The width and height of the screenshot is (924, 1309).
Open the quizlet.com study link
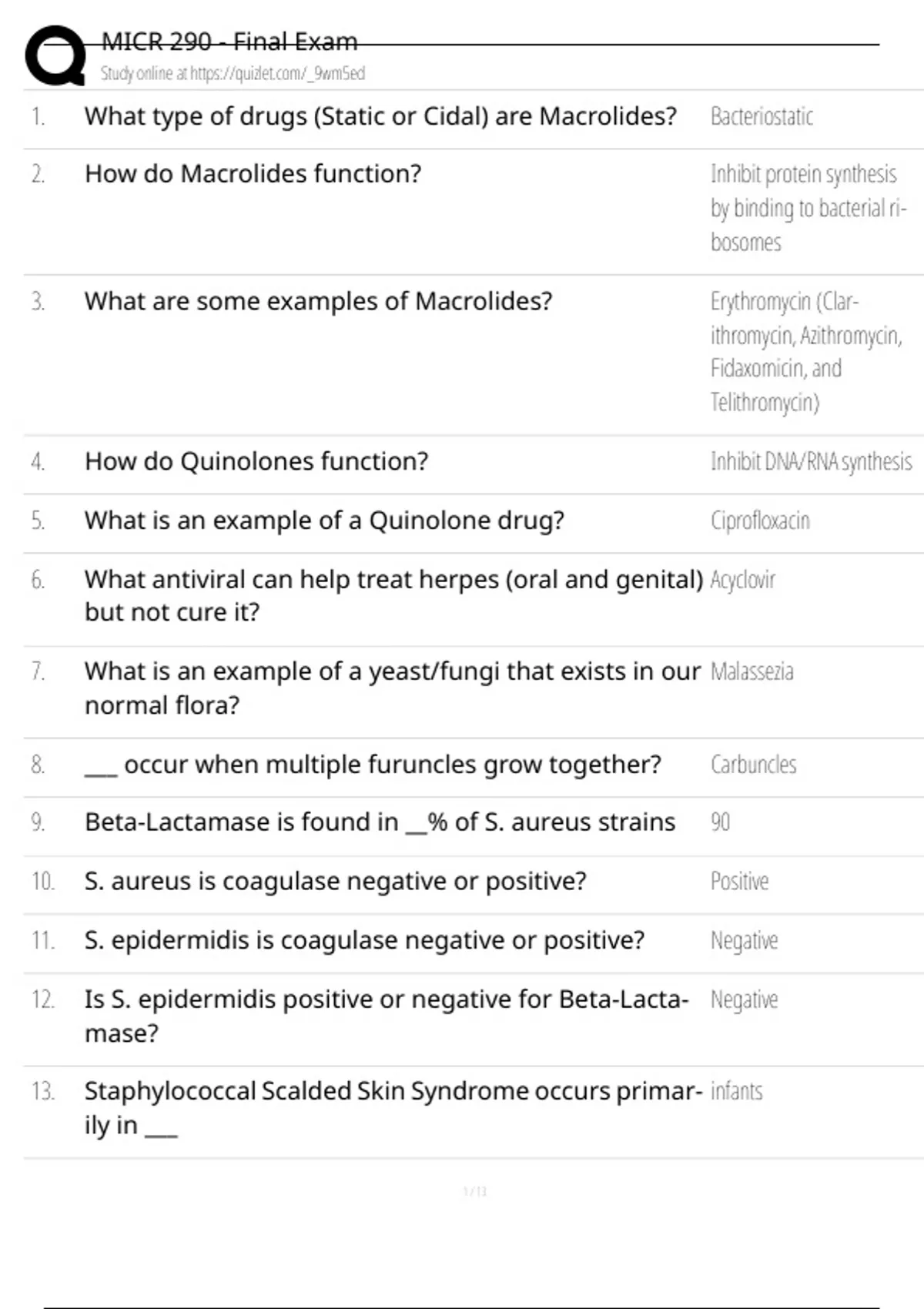pyautogui.click(x=233, y=74)
